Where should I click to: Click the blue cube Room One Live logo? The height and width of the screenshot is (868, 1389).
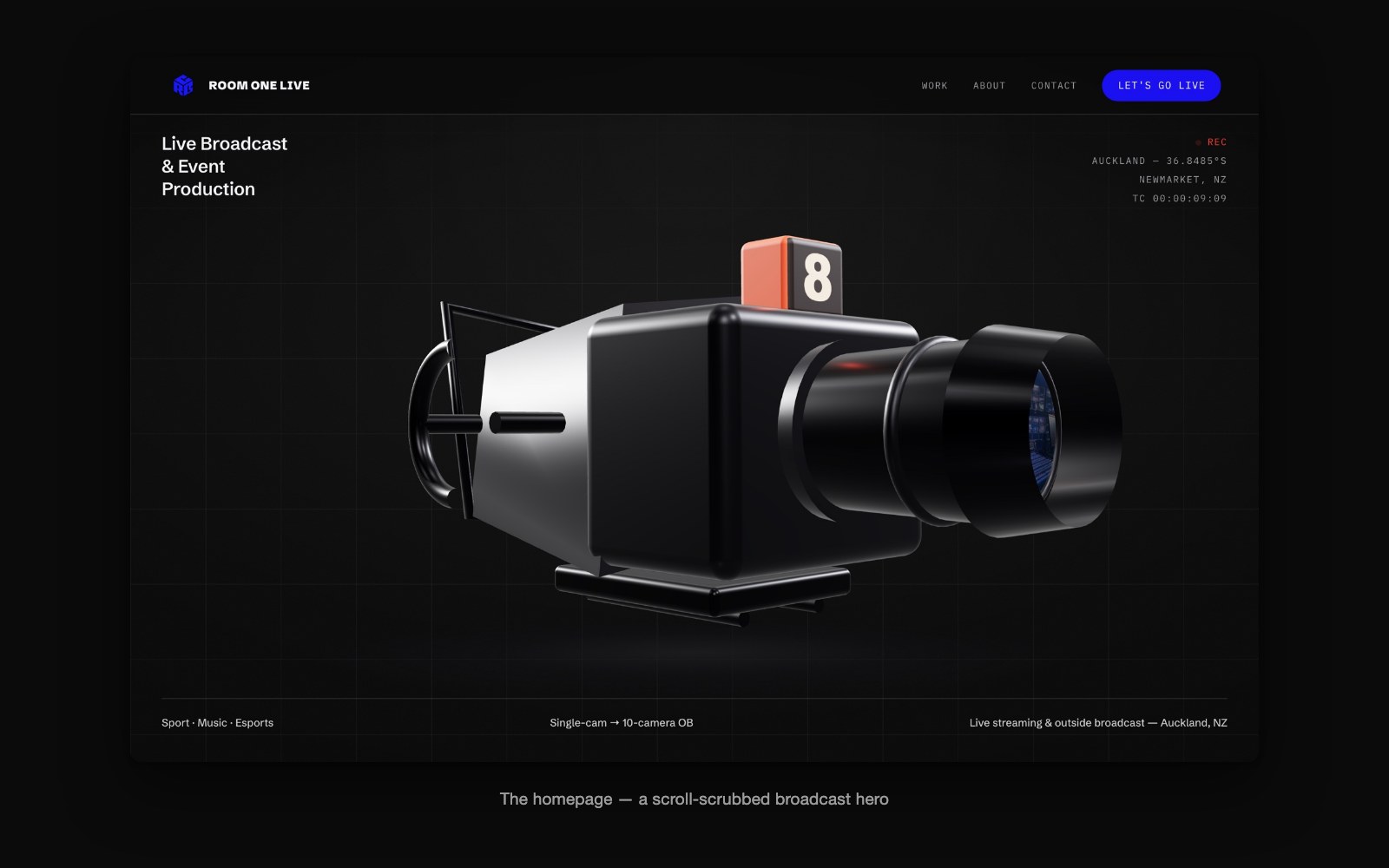[x=183, y=85]
